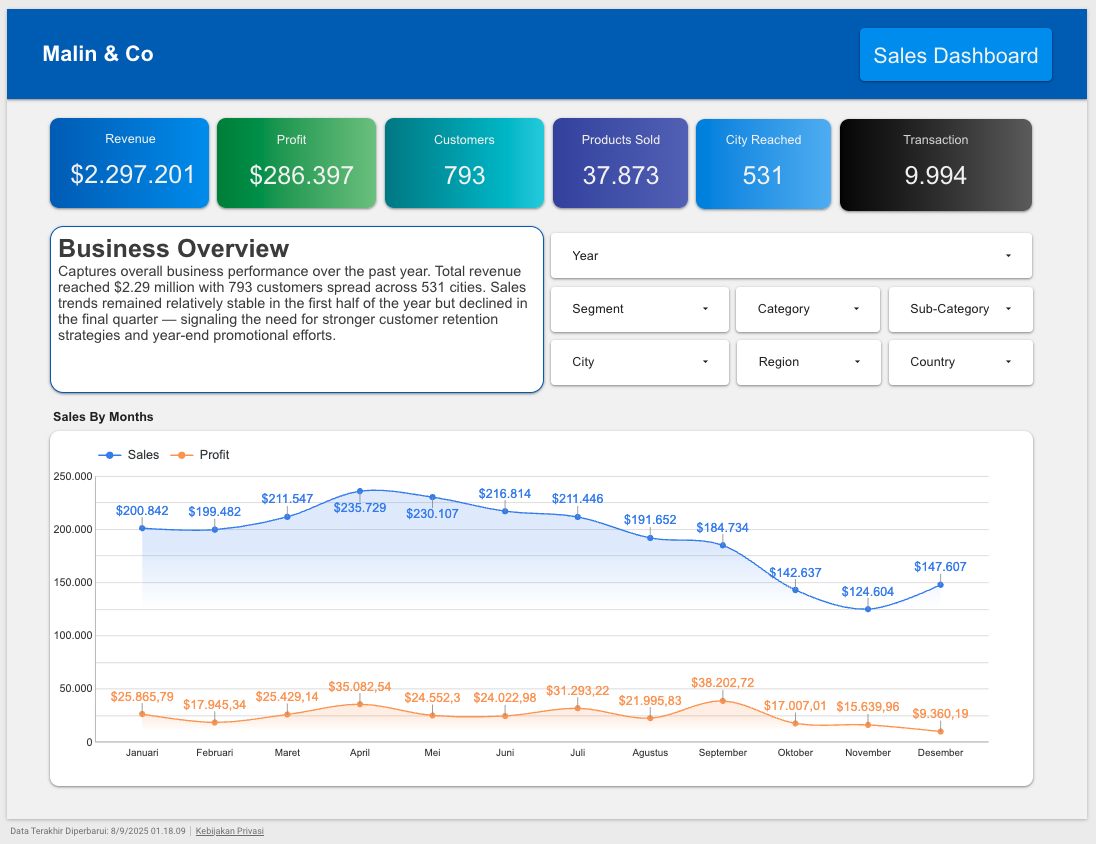1096x844 pixels.
Task: Open the Kebijakan Privasi link
Action: tap(229, 831)
